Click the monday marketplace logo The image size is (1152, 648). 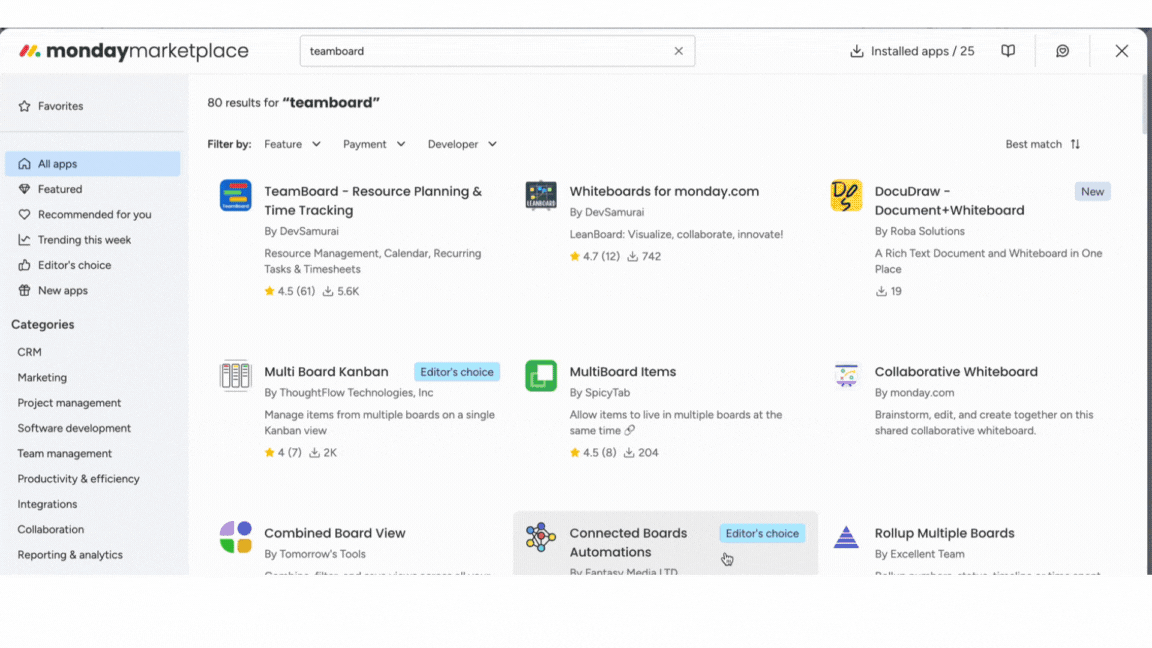pyautogui.click(x=134, y=51)
